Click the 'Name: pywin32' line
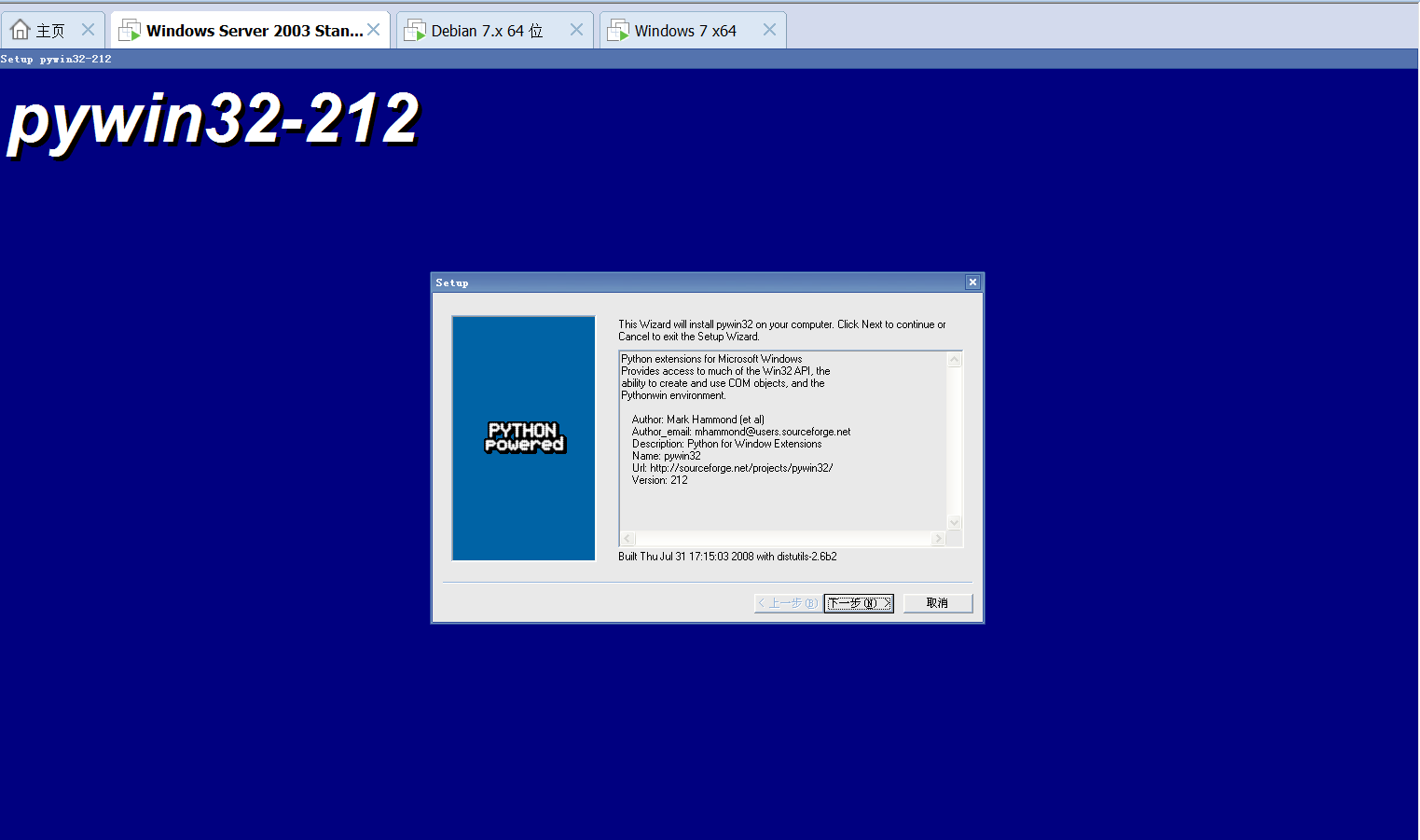 tap(667, 456)
